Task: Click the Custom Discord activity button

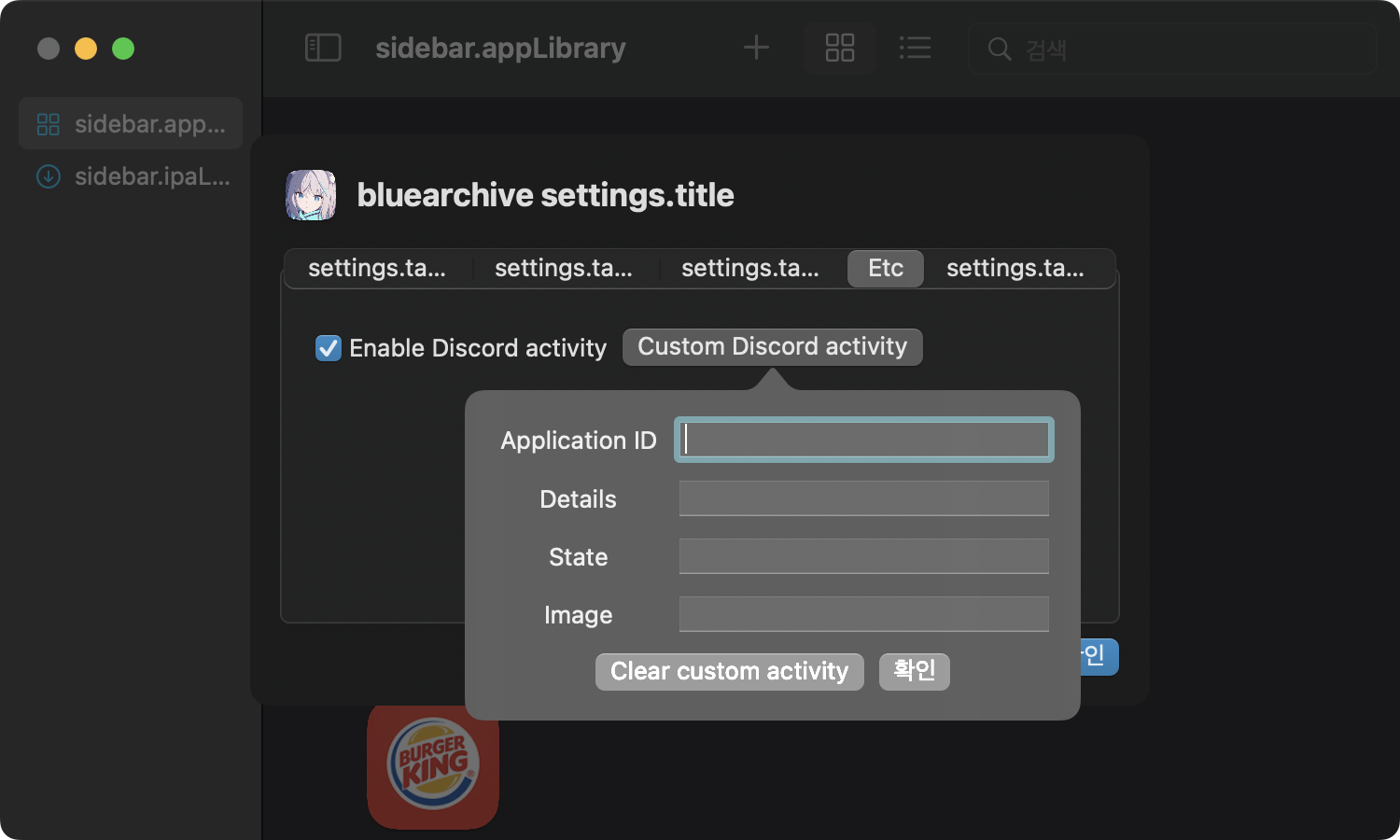Action: point(772,346)
